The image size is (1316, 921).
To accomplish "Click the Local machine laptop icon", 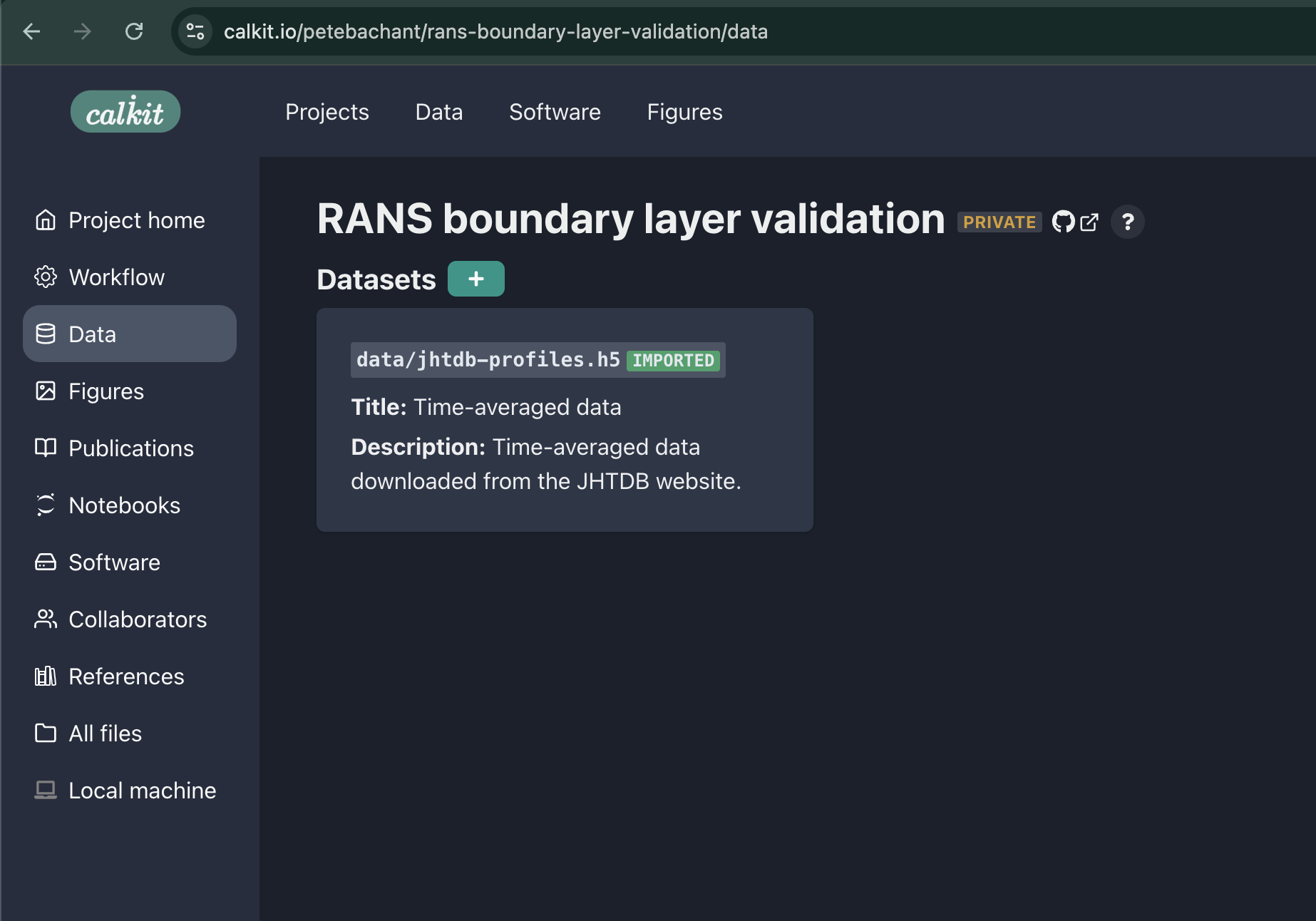I will tap(46, 790).
